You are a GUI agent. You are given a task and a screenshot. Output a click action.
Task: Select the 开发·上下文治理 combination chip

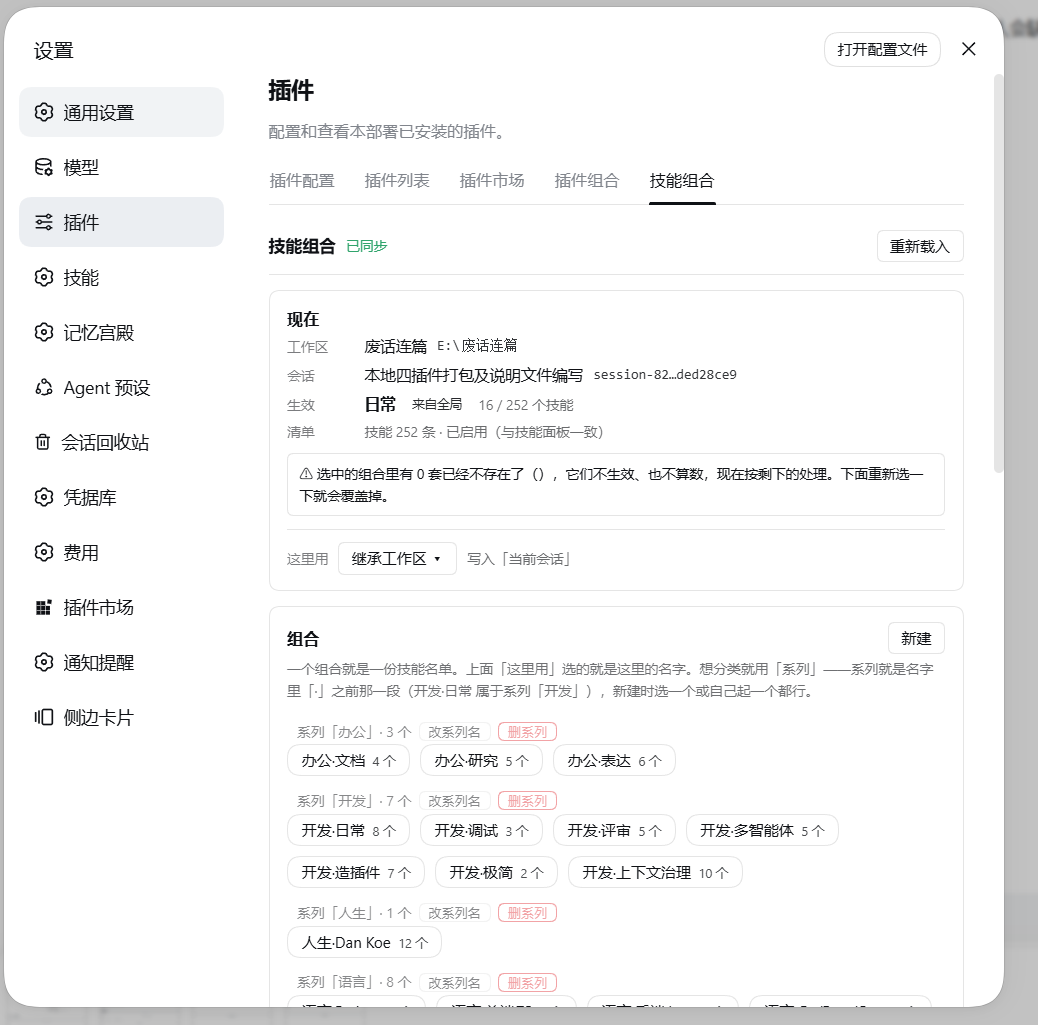pyautogui.click(x=655, y=872)
